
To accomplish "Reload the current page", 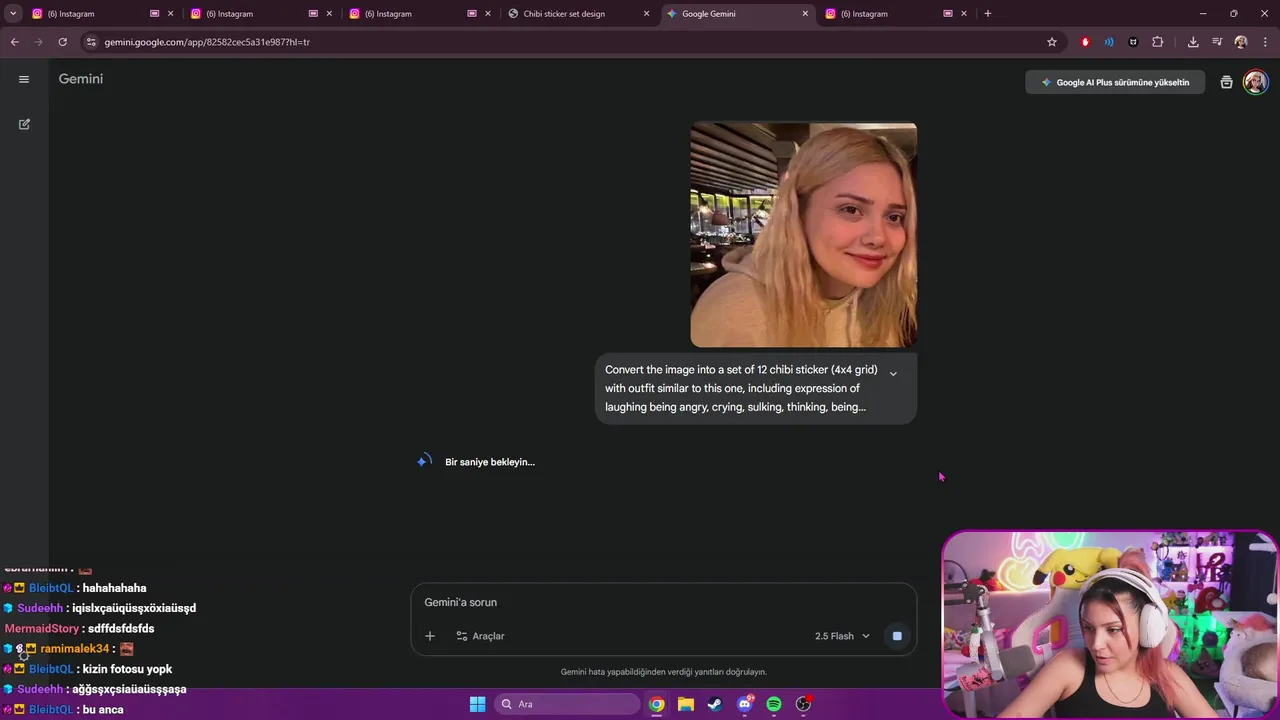I will [62, 42].
